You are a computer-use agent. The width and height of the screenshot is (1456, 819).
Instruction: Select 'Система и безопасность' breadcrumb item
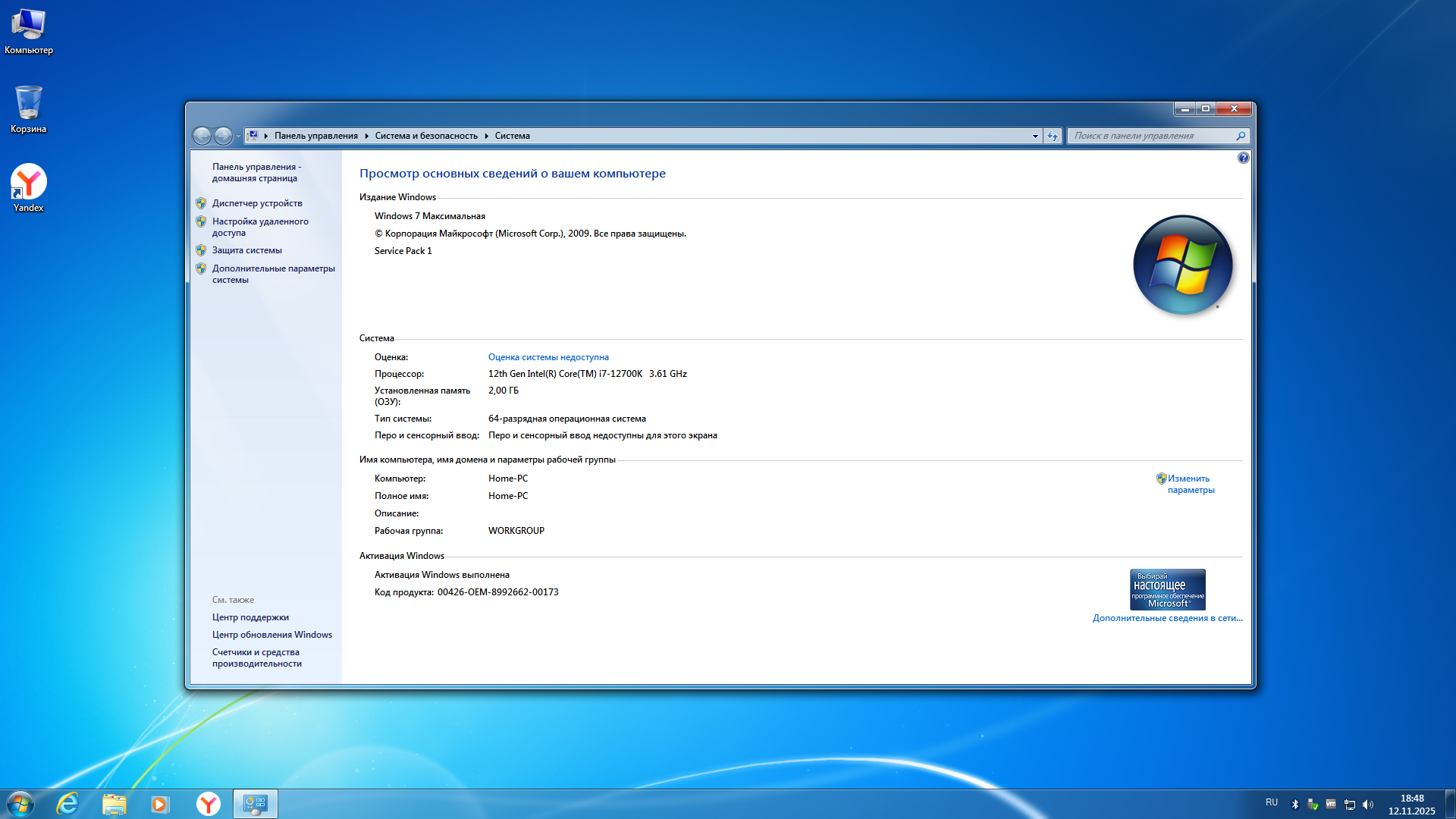[x=426, y=136]
